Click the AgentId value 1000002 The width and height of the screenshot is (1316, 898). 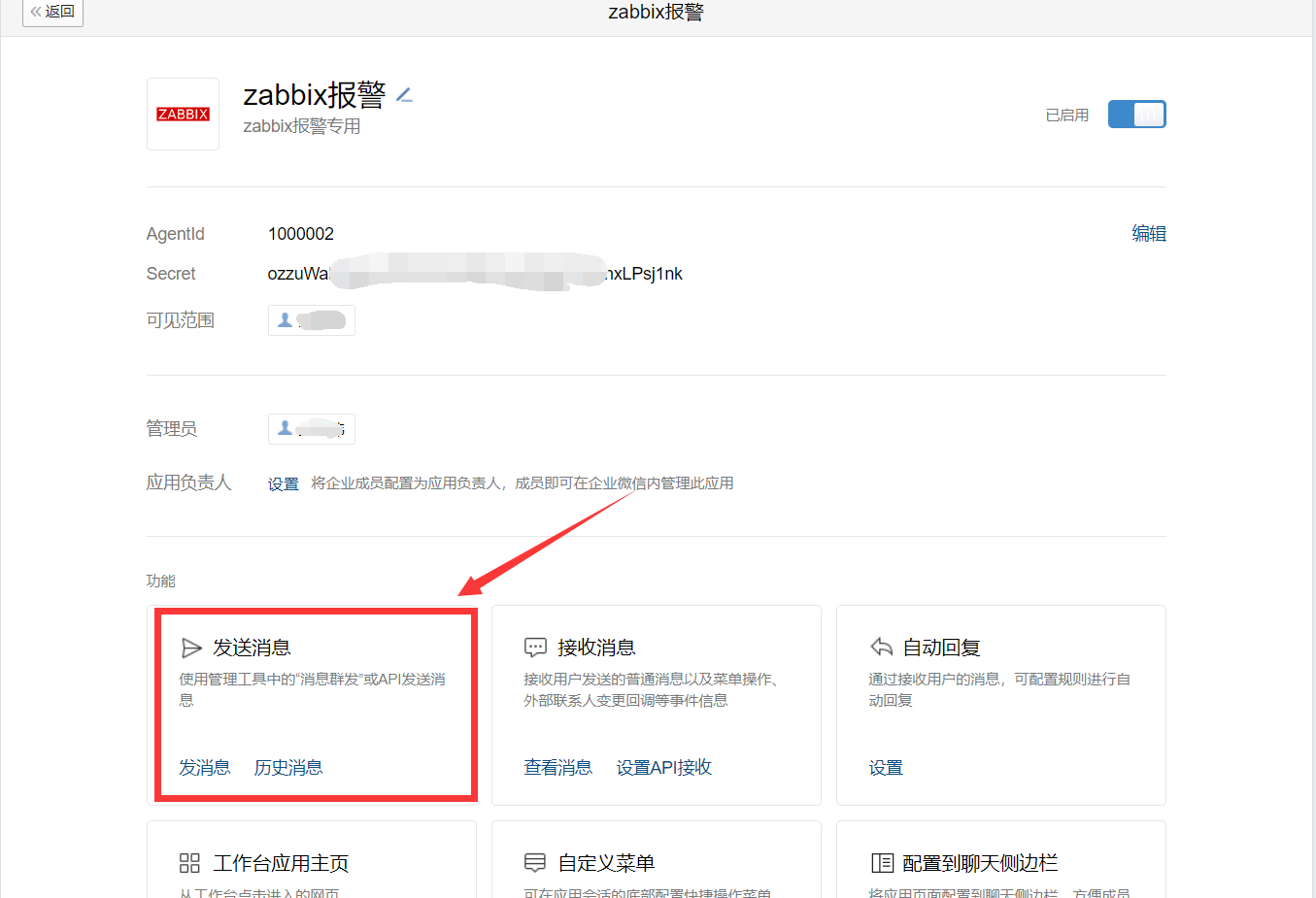[301, 234]
